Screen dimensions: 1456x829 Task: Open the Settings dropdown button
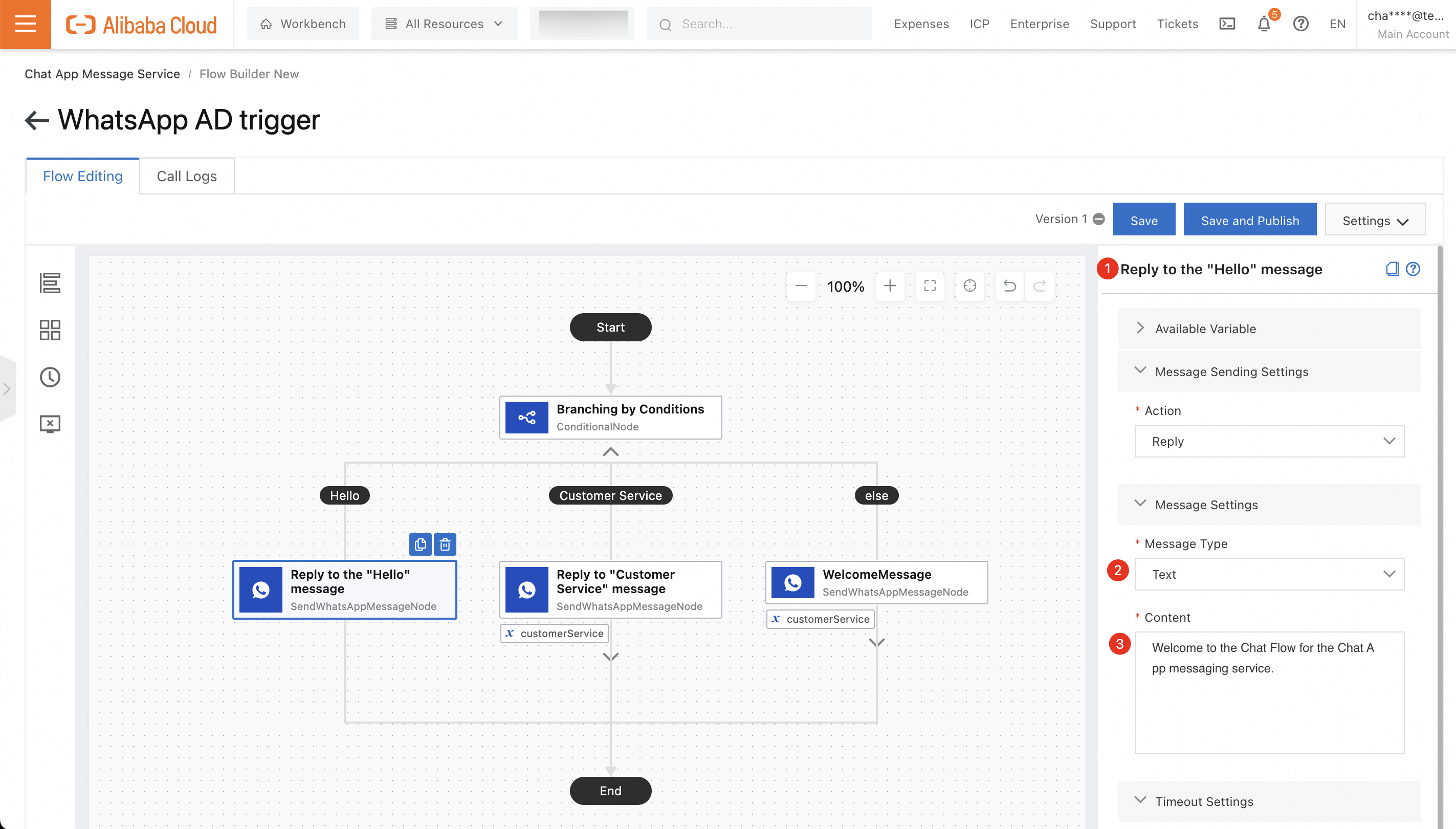coord(1375,221)
